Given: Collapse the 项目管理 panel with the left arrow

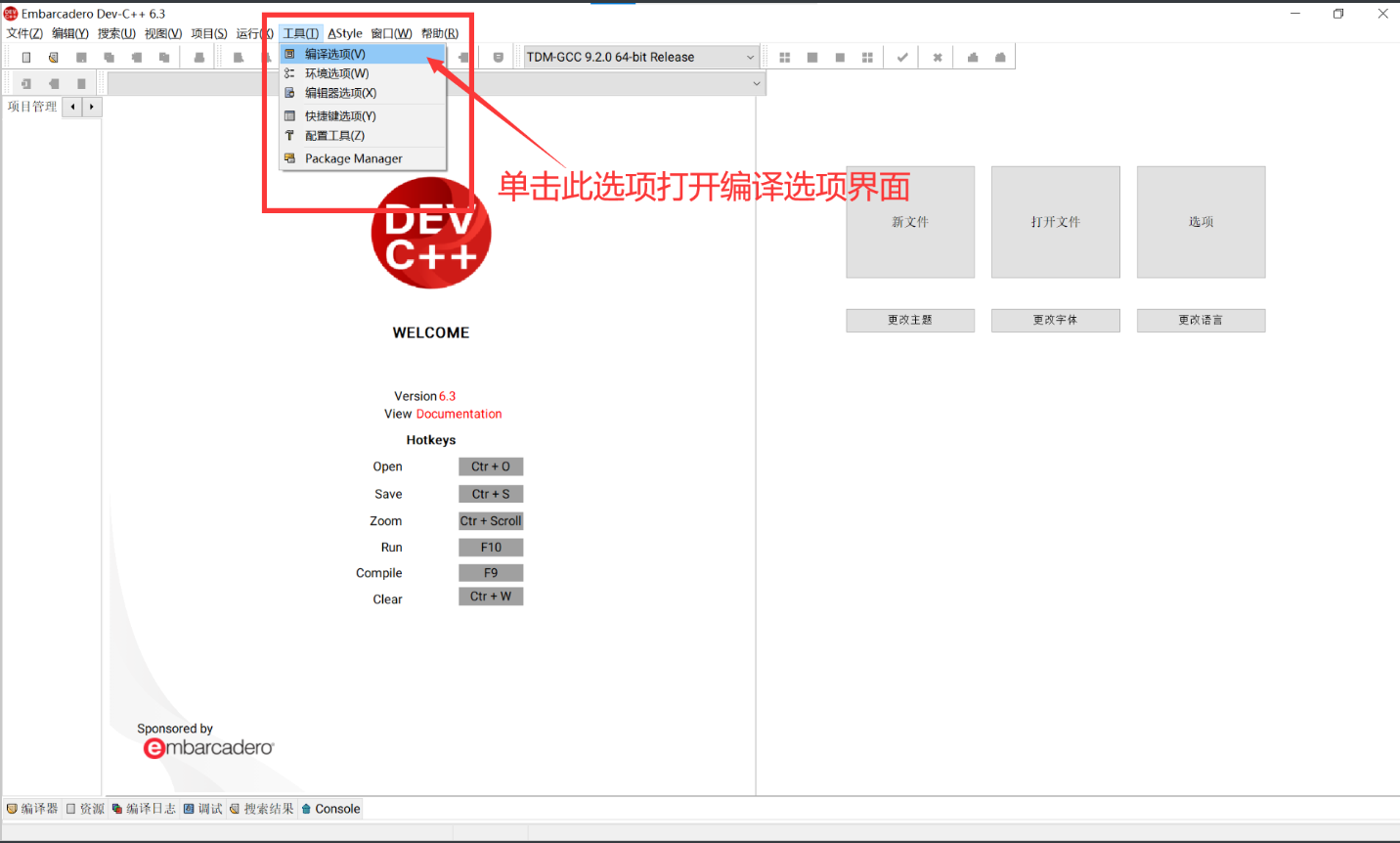Looking at the screenshot, I should click(71, 107).
